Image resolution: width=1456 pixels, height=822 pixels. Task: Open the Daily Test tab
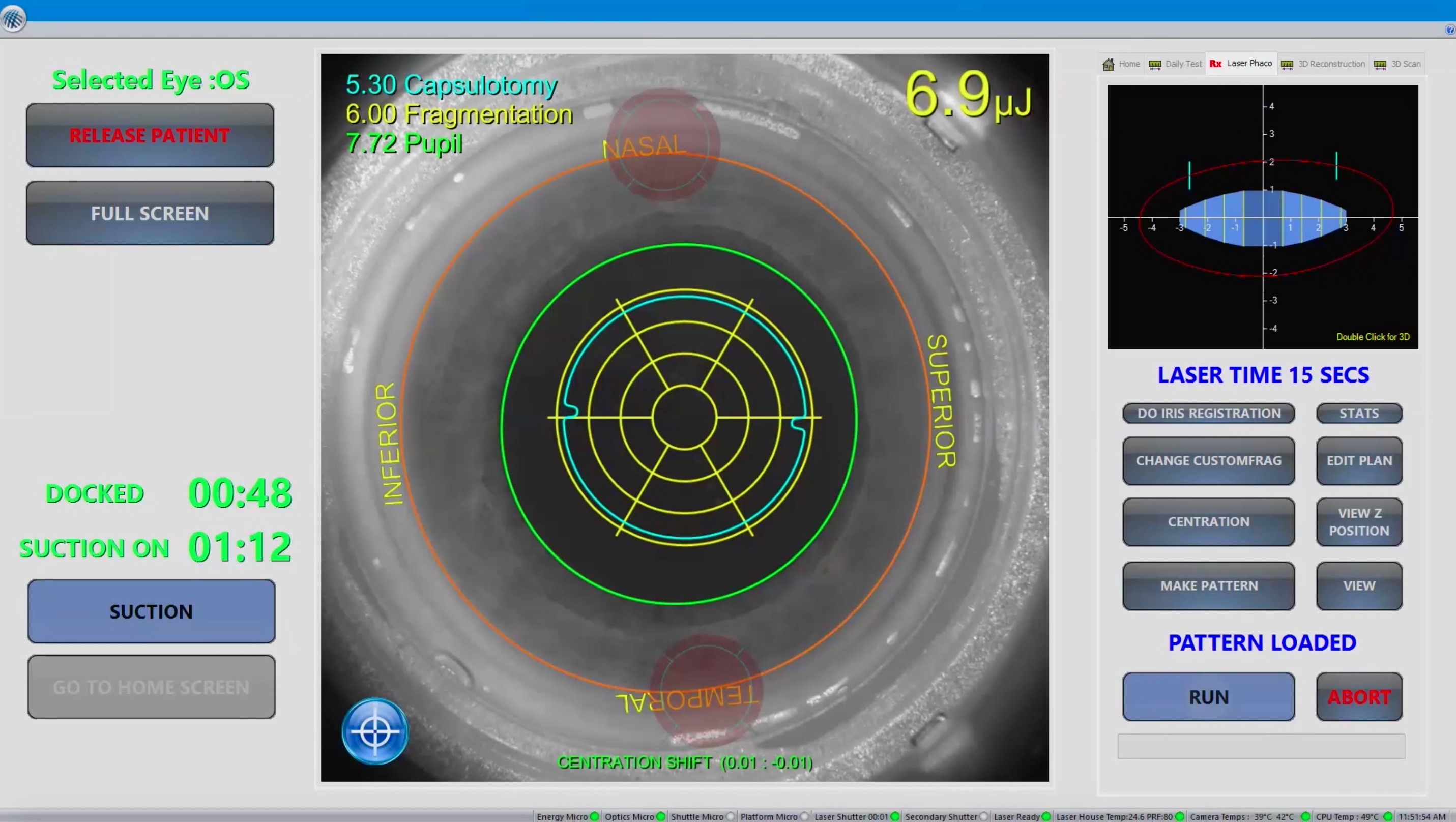pos(1183,64)
